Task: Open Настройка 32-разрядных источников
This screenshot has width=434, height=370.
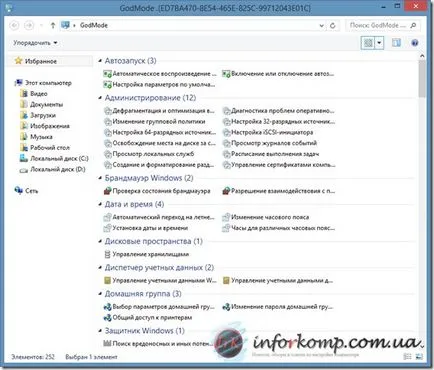Action: (x=279, y=121)
